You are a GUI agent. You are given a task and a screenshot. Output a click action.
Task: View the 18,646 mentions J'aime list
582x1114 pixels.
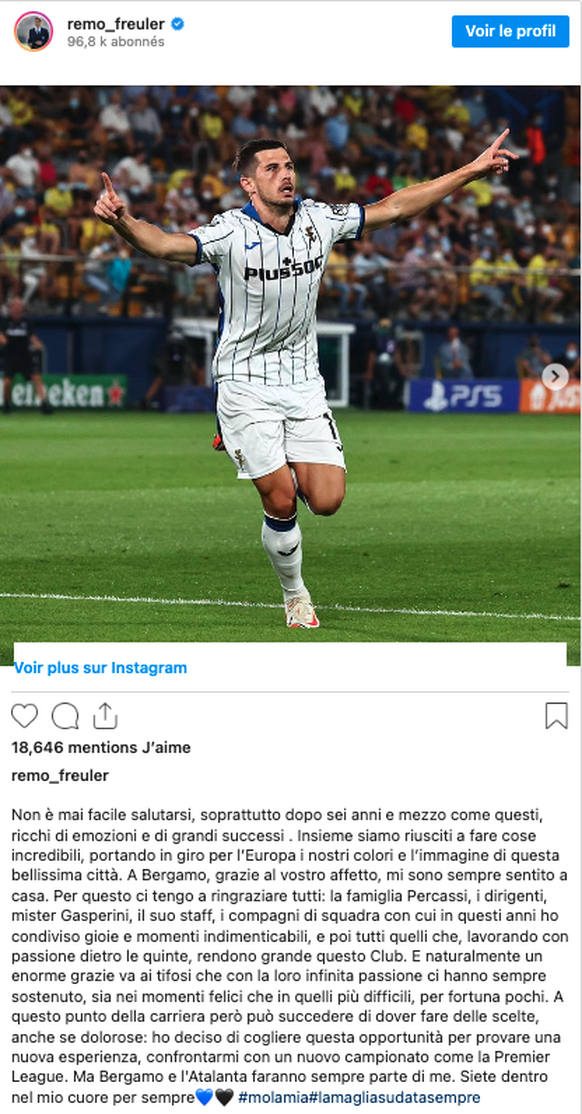coord(101,747)
